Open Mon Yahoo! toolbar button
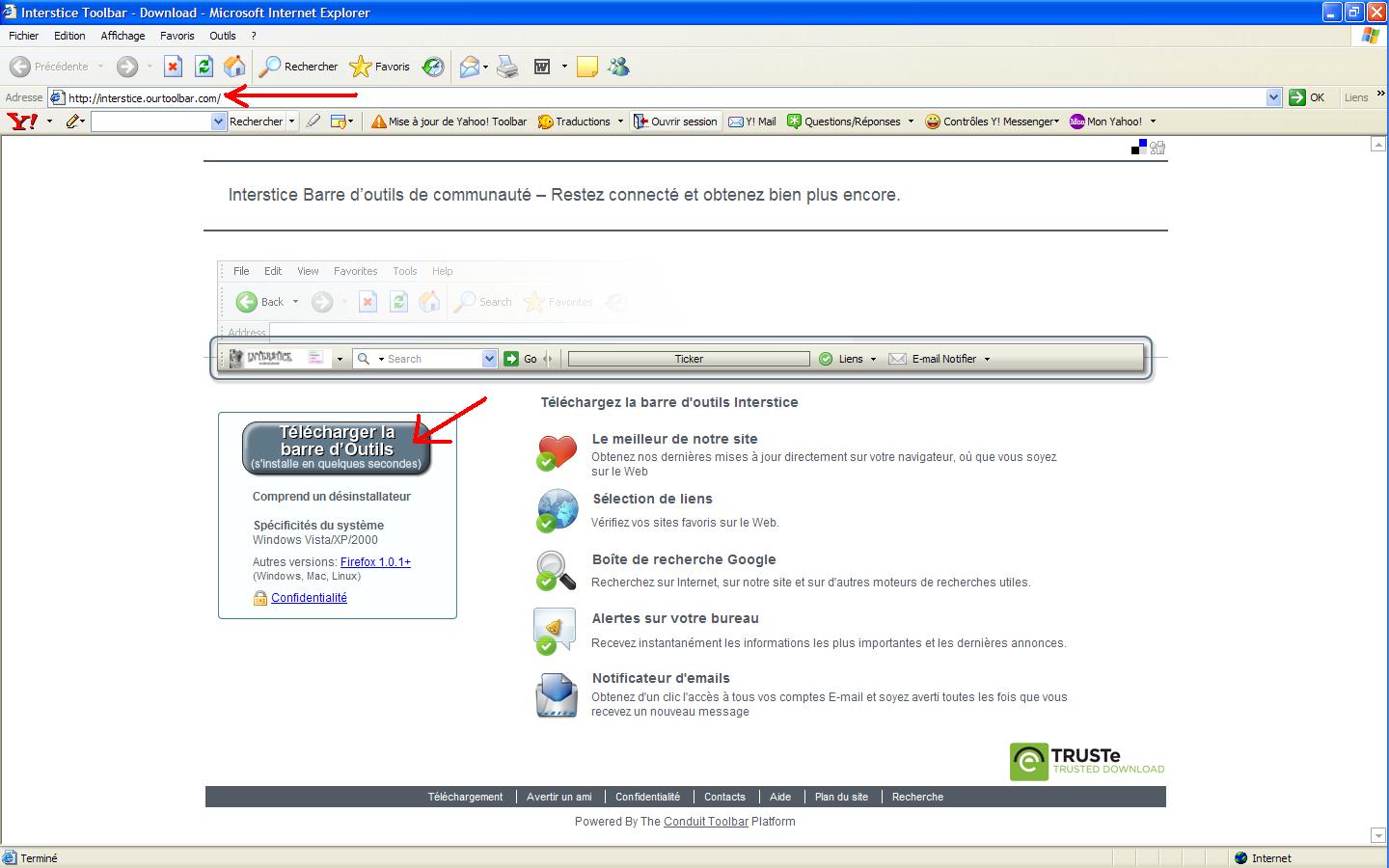Viewport: 1389px width, 868px height. (x=1106, y=122)
